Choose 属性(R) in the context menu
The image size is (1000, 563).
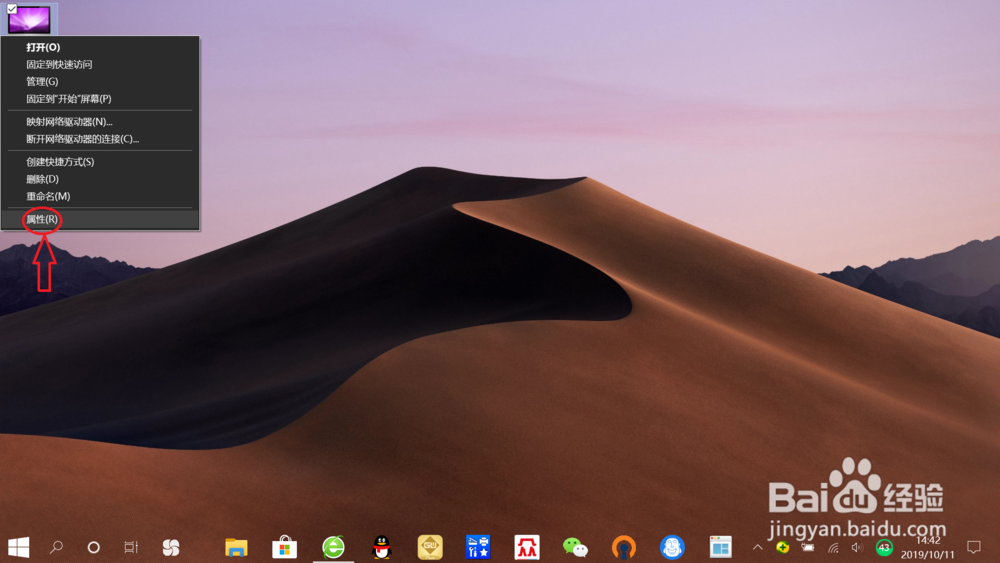pos(100,219)
